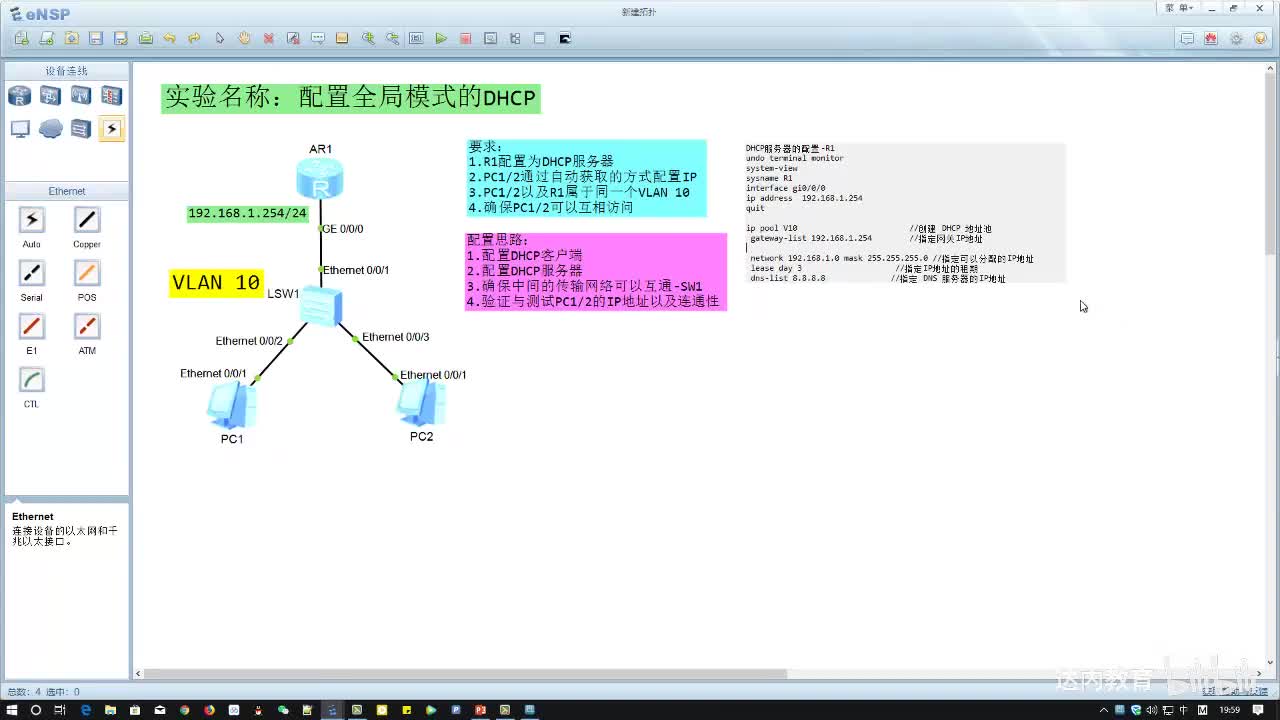Click the text note bubble tool
1280x720 pixels.
[x=318, y=38]
